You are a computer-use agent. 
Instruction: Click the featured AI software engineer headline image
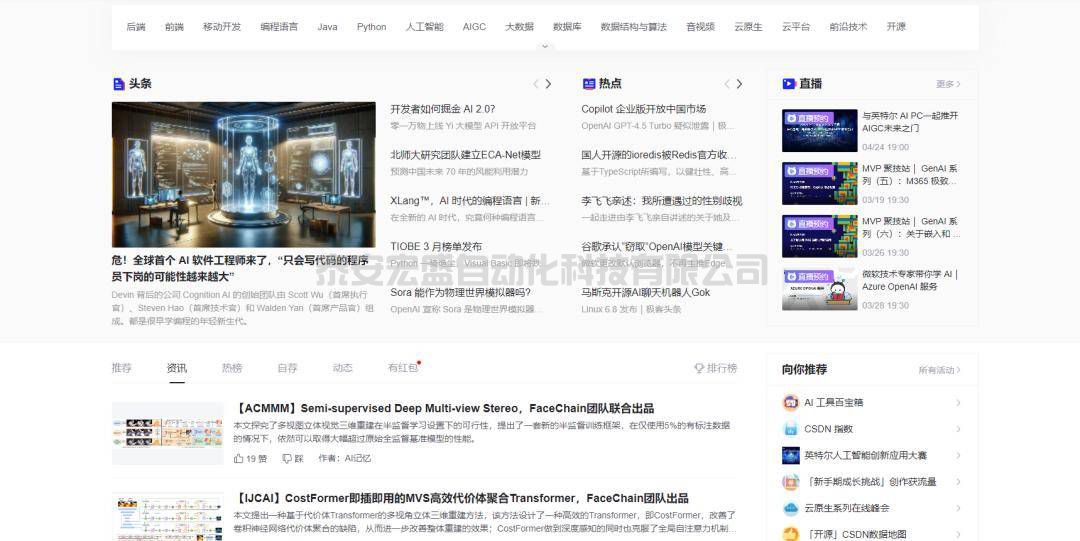(x=243, y=174)
